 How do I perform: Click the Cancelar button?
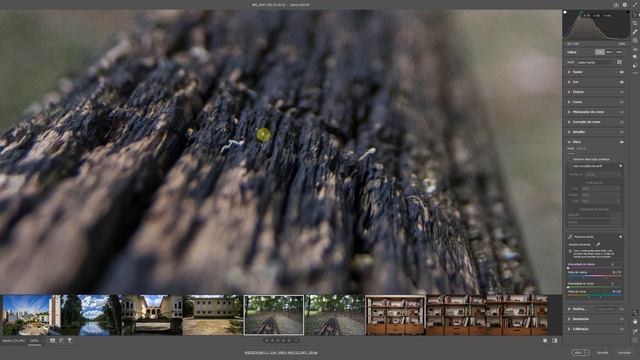[602, 352]
